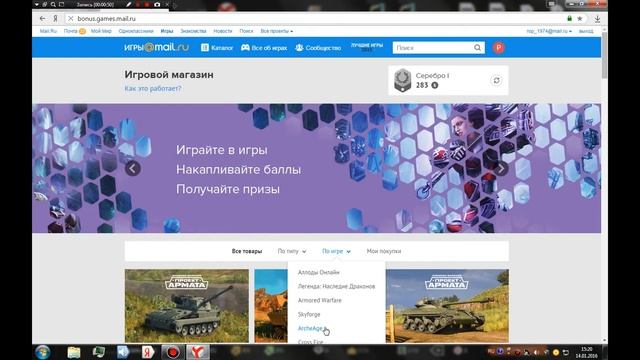Choose ArcheAge from game list
The image size is (640, 360).
point(310,329)
